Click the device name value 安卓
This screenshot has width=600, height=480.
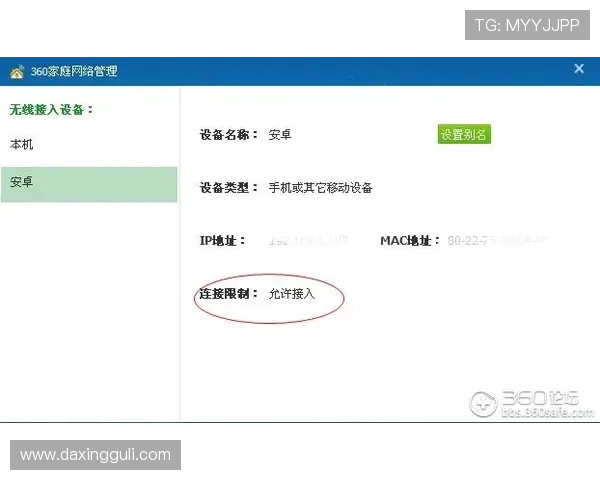(x=280, y=135)
